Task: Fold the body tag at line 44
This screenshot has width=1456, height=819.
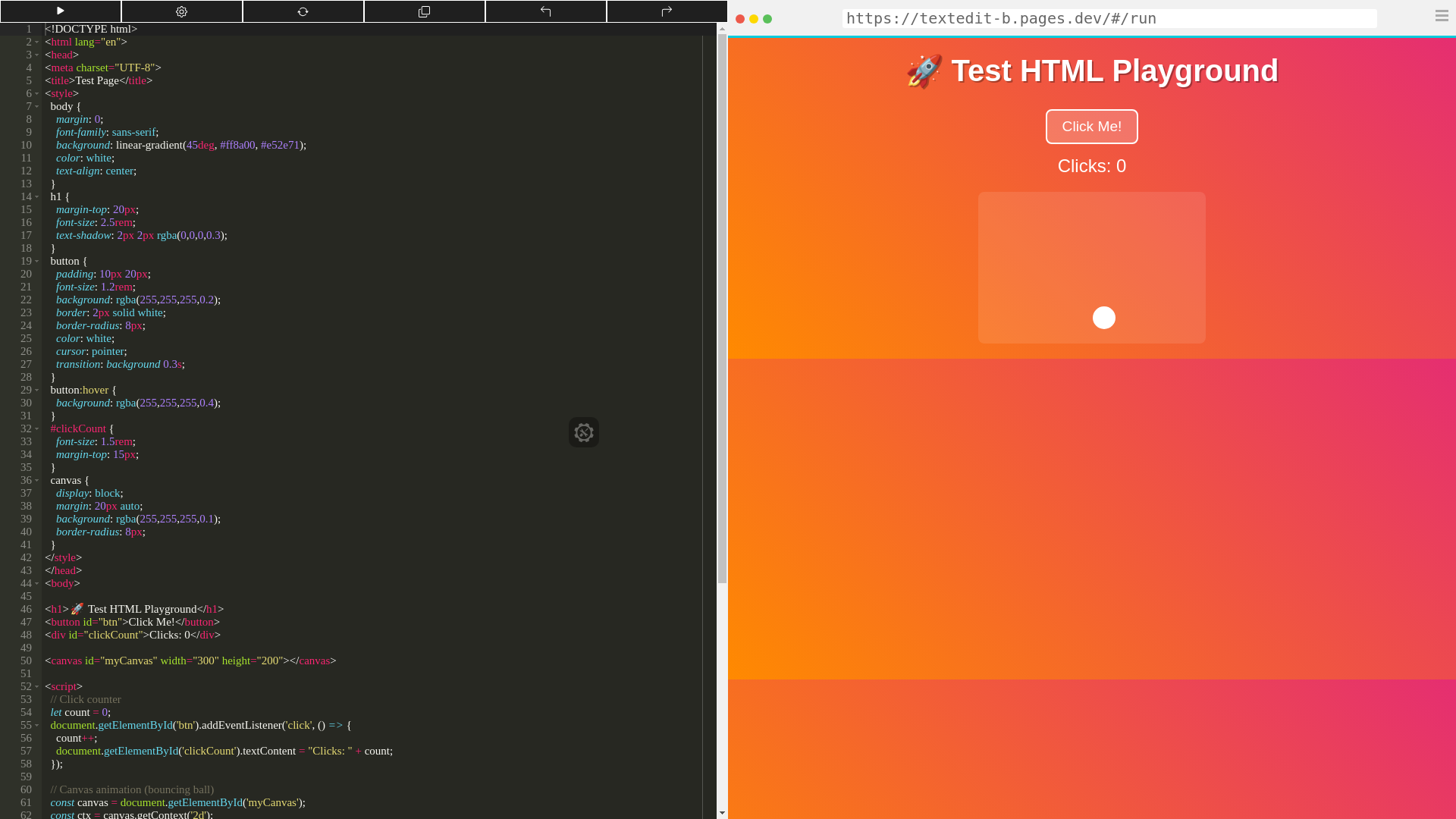Action: pos(36,584)
